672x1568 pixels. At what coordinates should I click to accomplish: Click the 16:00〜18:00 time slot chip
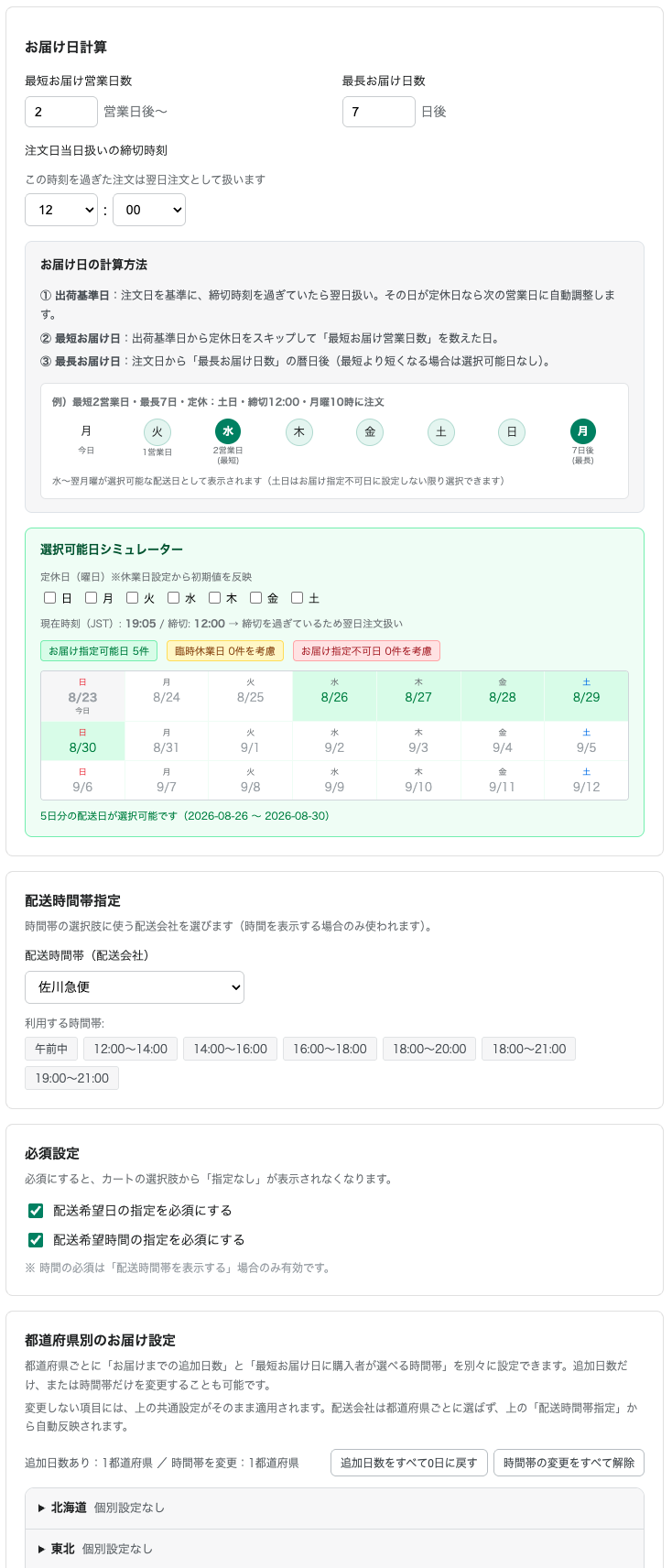[x=330, y=1049]
